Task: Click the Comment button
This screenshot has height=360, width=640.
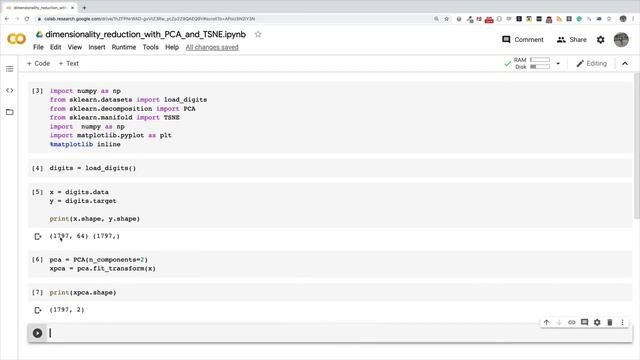Action: click(523, 40)
